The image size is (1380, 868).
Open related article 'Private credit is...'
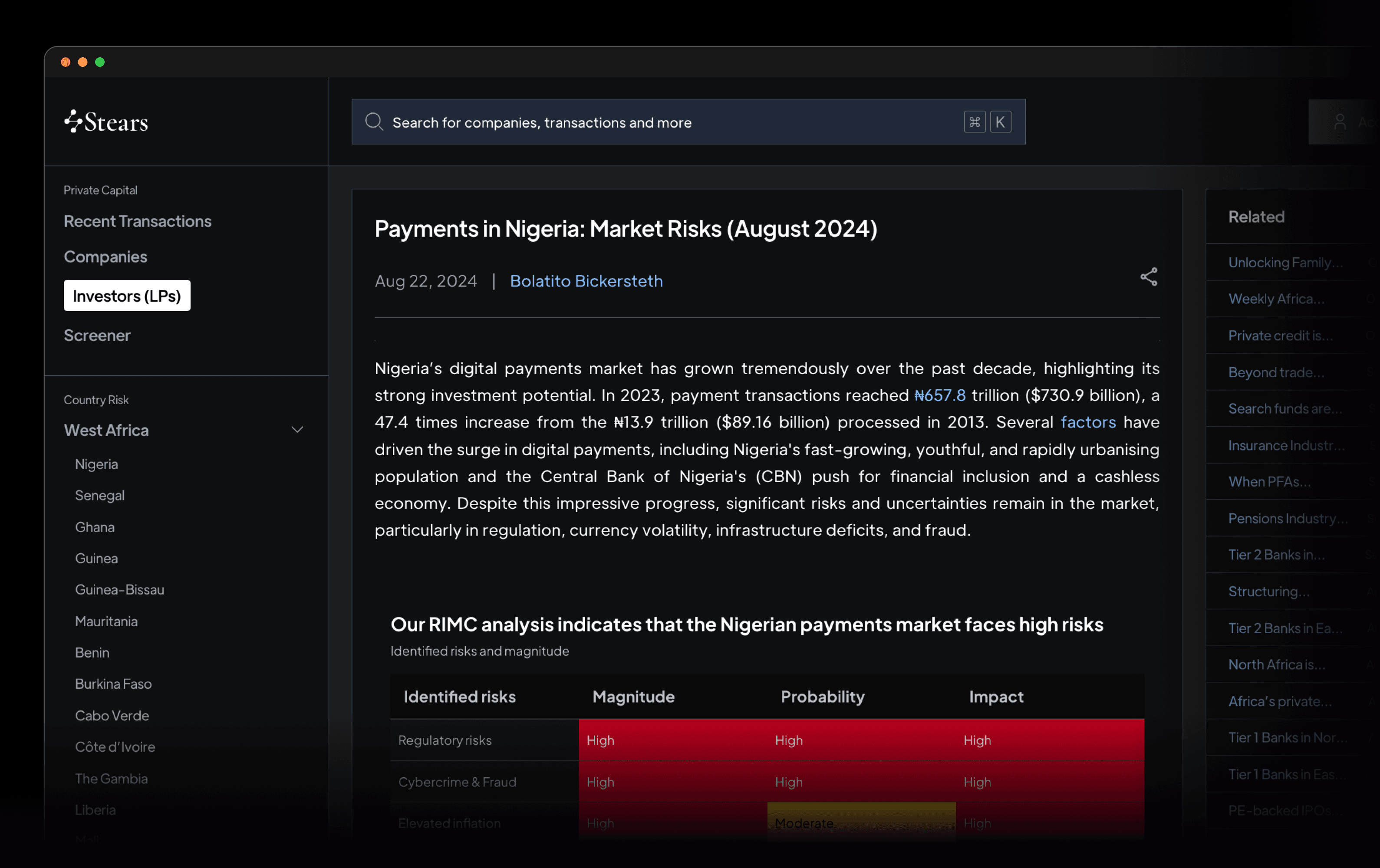[1280, 335]
